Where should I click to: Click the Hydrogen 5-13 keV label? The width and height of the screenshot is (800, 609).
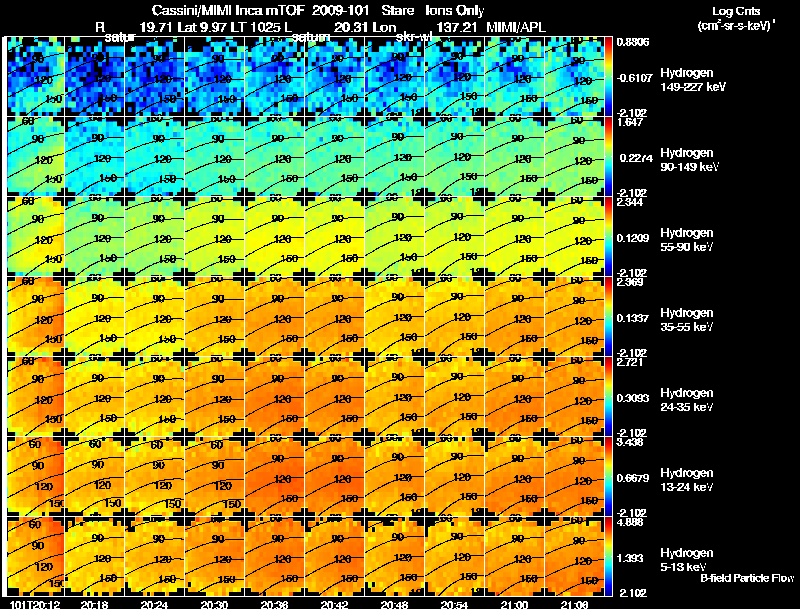point(686,560)
